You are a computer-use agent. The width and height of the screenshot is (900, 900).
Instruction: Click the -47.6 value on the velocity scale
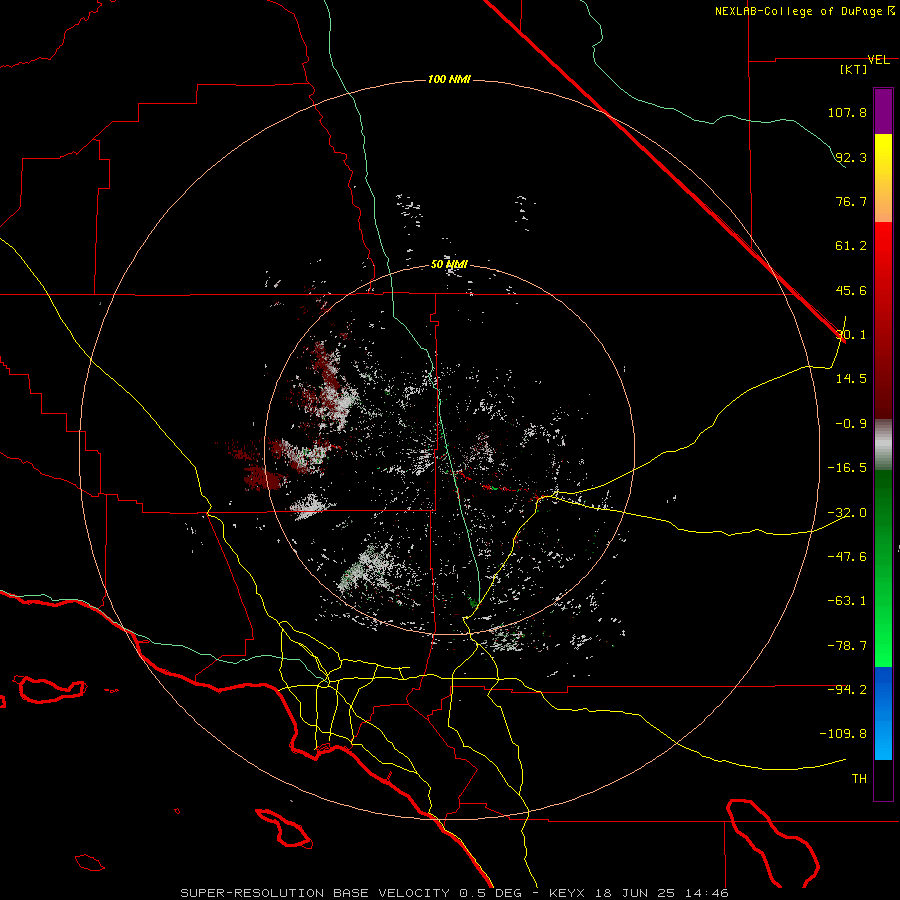pos(847,557)
